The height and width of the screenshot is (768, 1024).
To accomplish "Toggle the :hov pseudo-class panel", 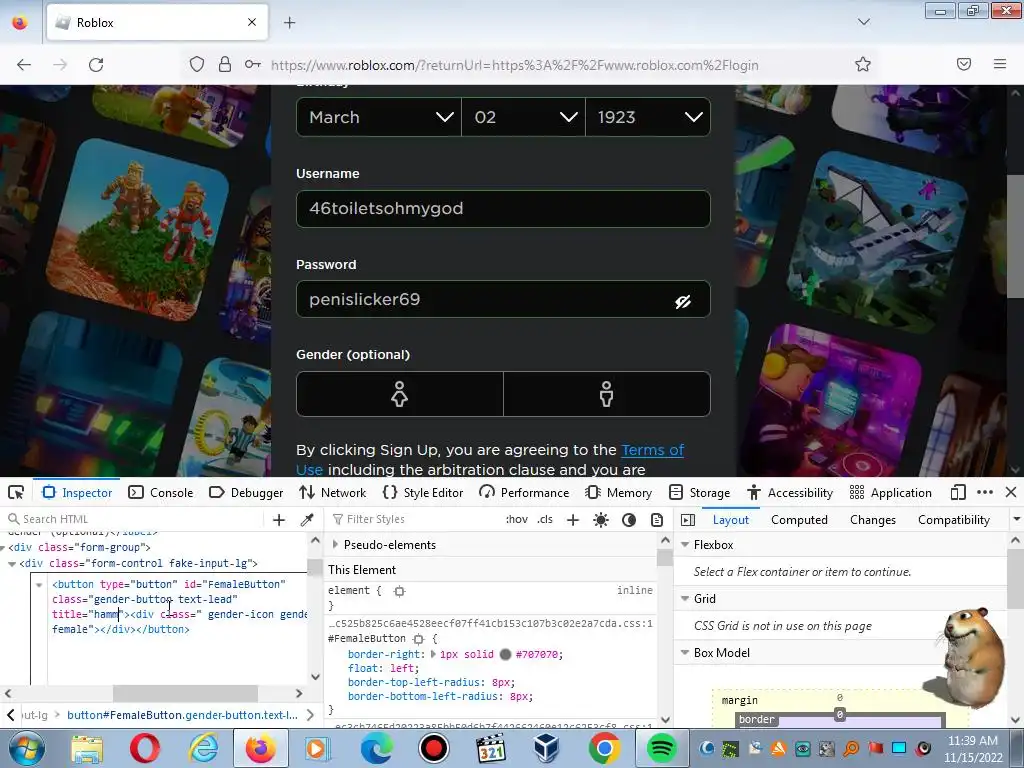I will 517,519.
